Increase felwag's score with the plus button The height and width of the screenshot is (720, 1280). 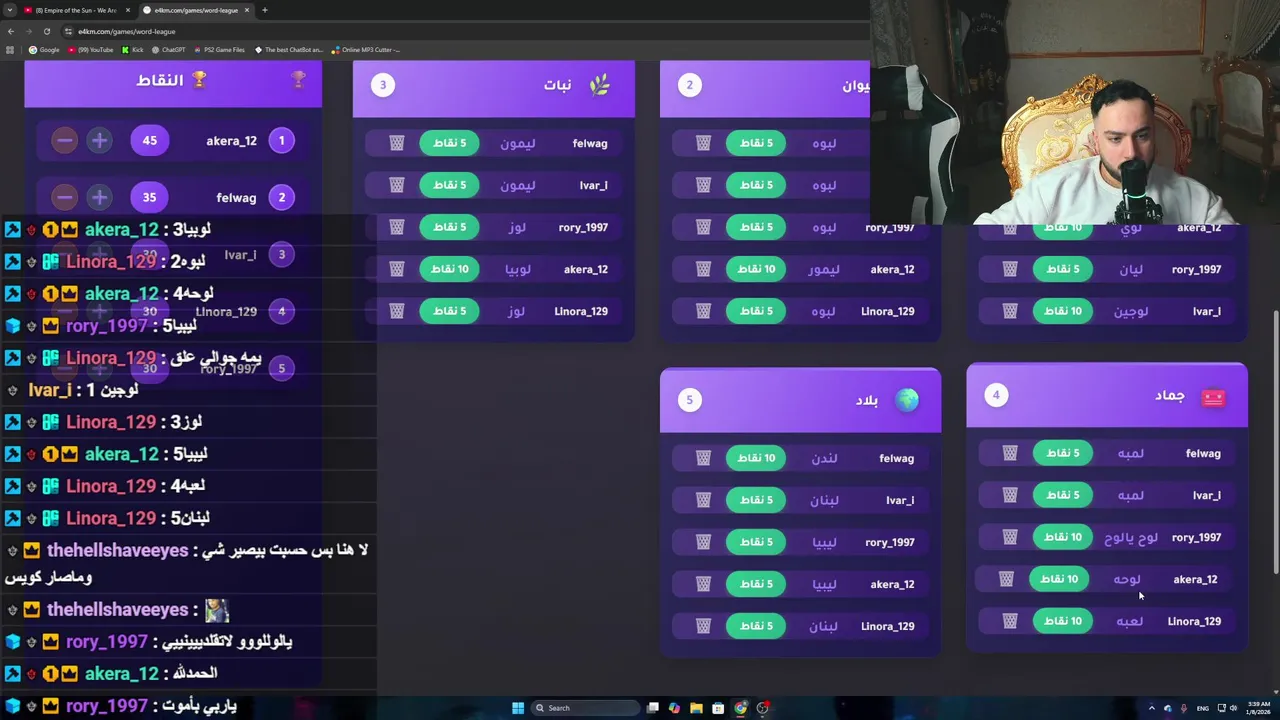(x=99, y=197)
